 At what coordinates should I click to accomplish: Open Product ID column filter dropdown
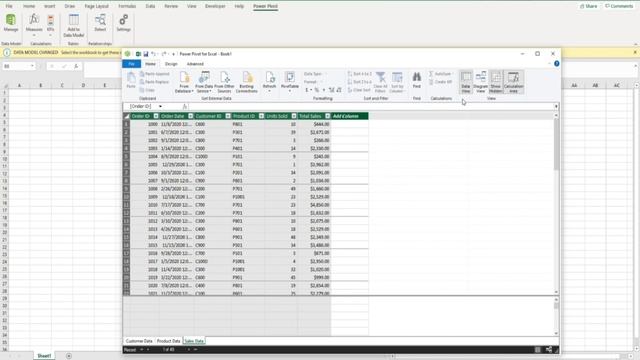coord(261,116)
